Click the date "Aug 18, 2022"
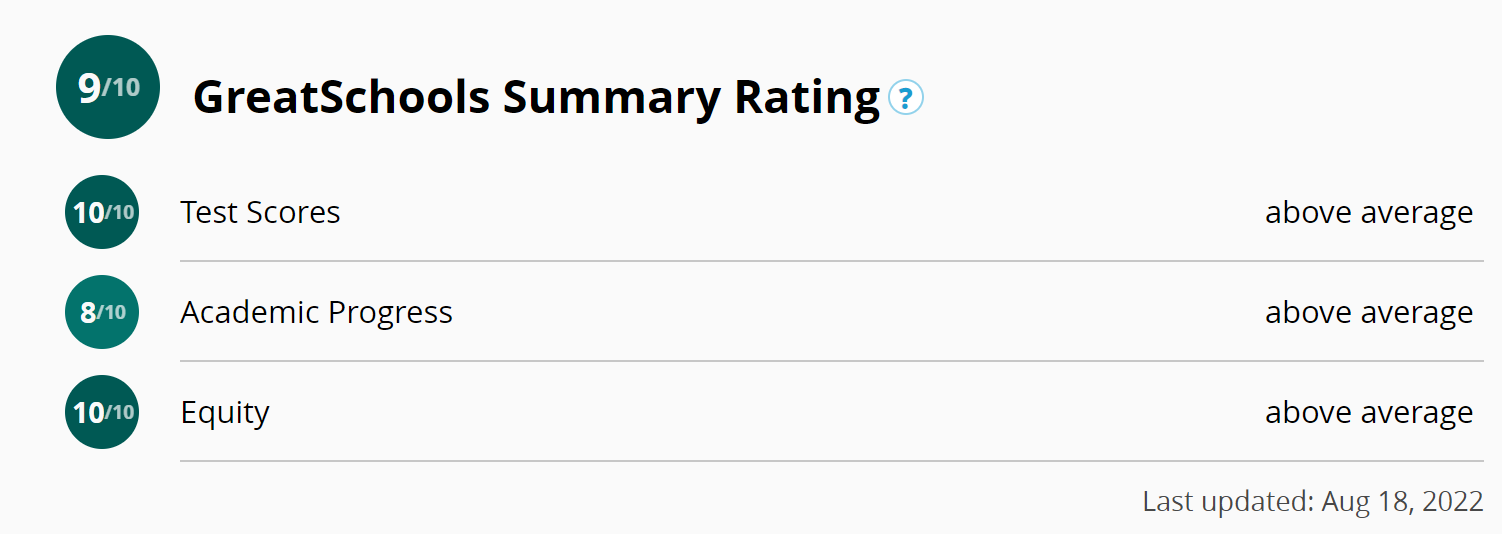Viewport: 1502px width, 534px height. coord(1402,501)
